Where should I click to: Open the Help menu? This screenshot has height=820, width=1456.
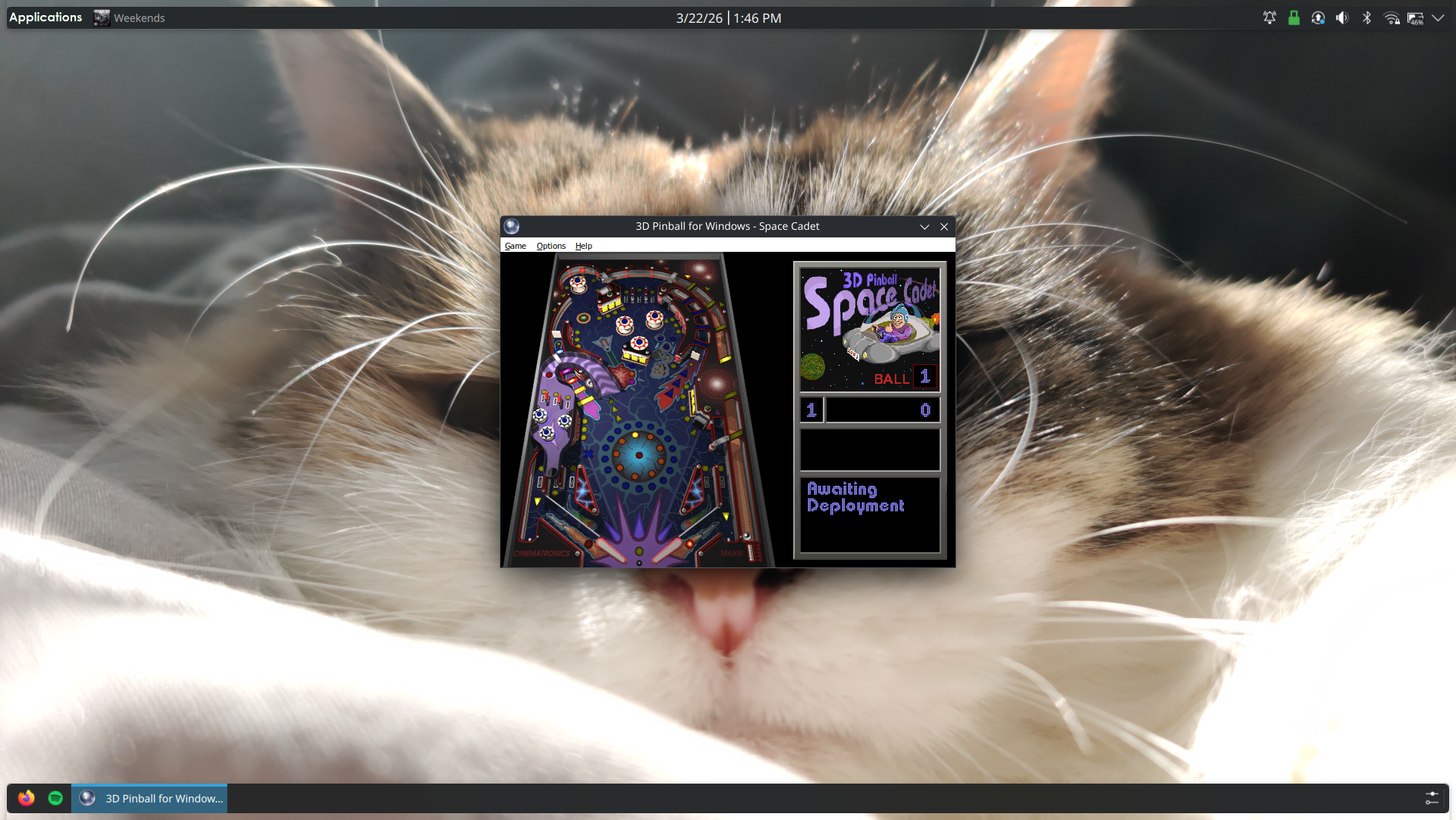tap(583, 246)
